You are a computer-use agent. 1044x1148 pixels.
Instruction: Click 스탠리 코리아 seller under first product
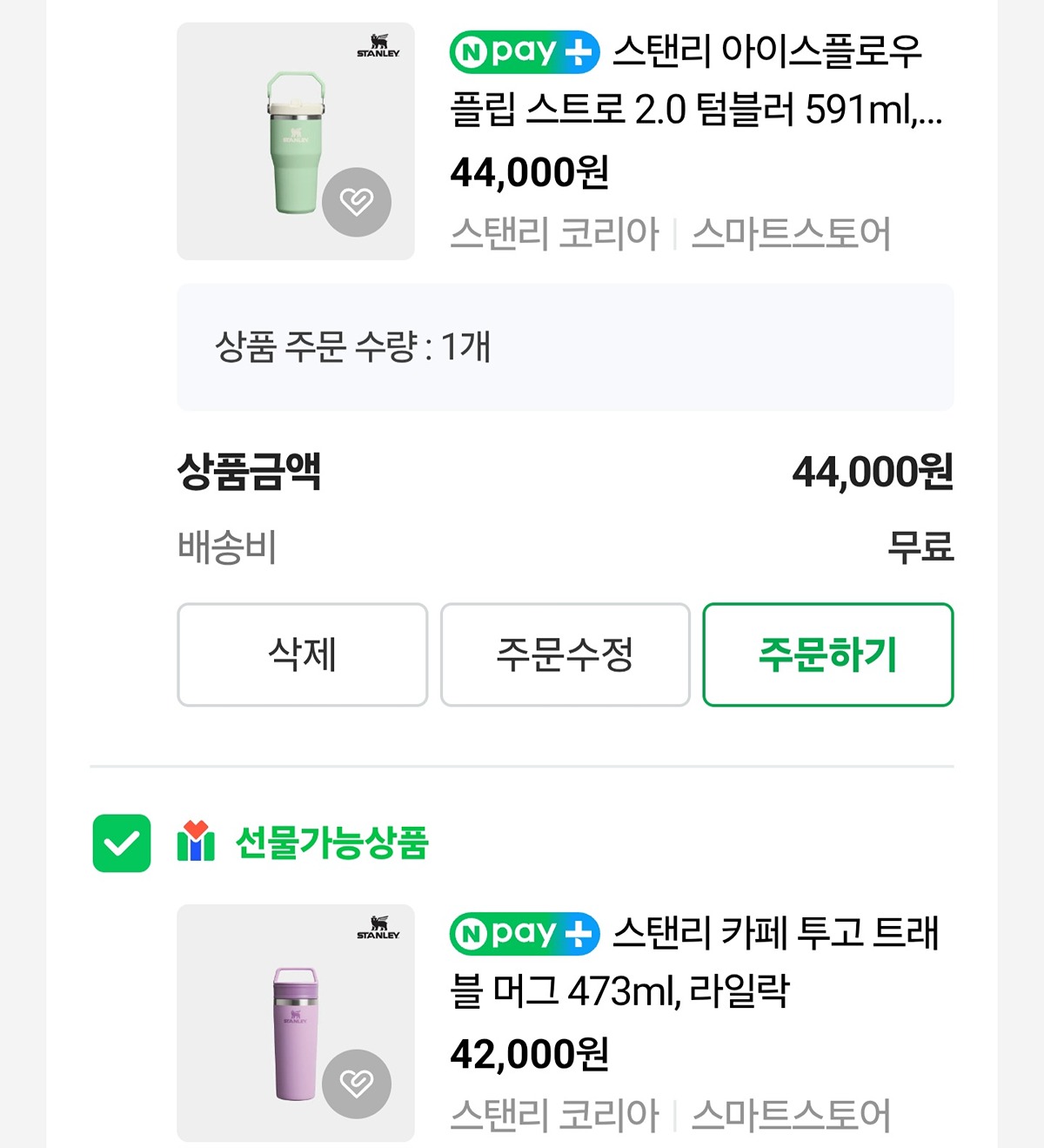pyautogui.click(x=555, y=234)
